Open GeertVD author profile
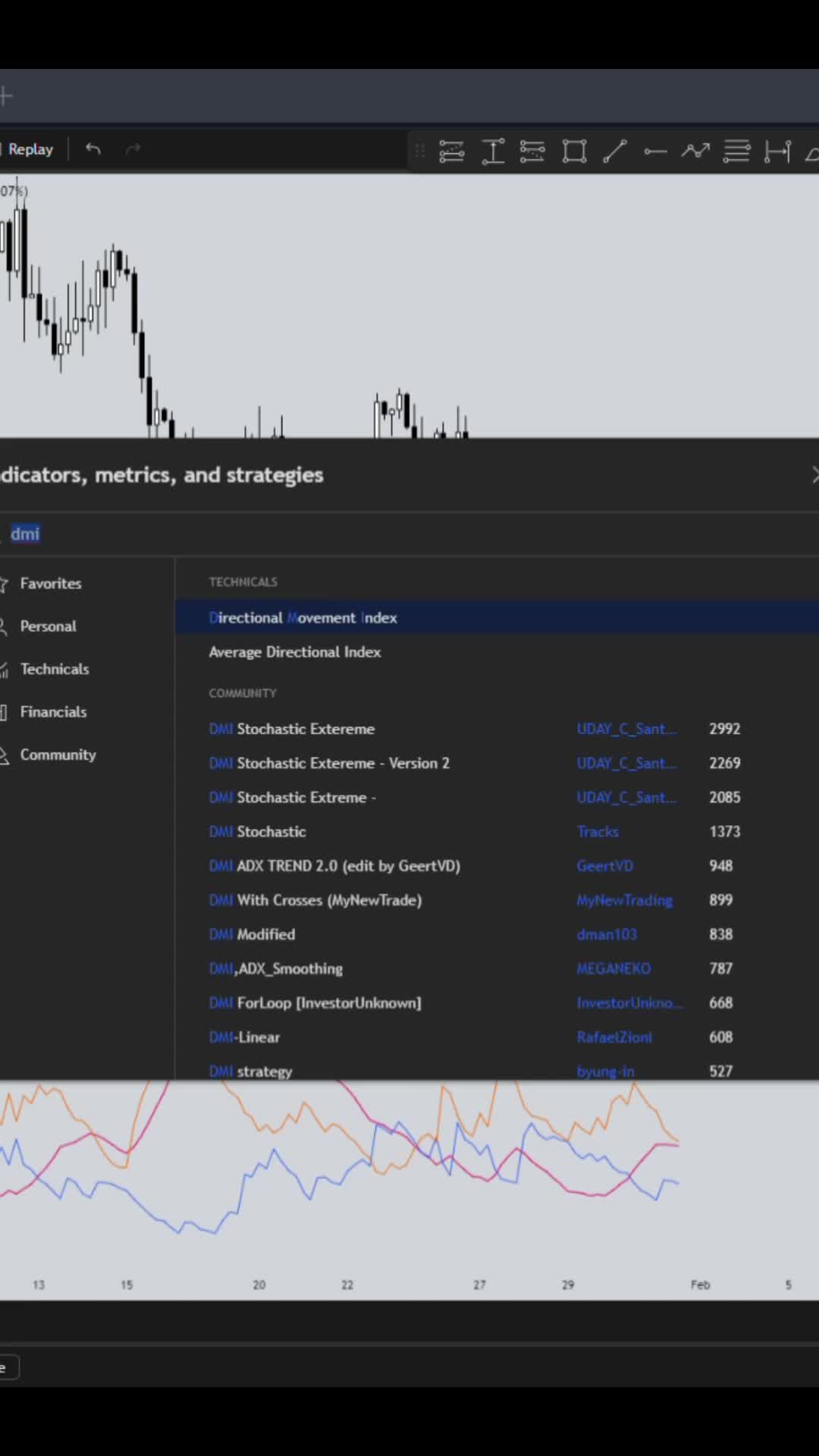Screen dimensions: 819x1456 tap(604, 866)
